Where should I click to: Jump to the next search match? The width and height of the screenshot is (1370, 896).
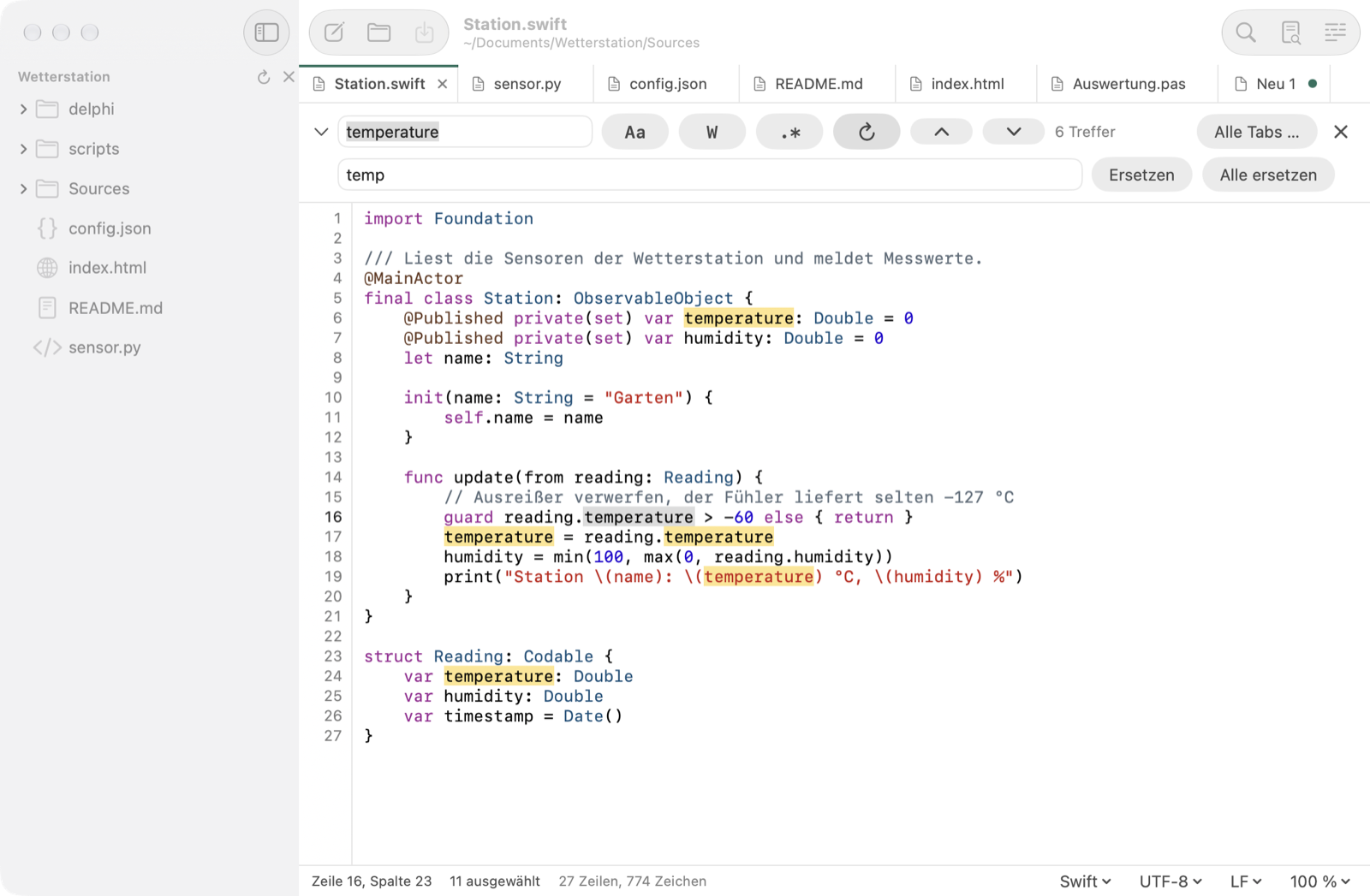(x=1014, y=132)
